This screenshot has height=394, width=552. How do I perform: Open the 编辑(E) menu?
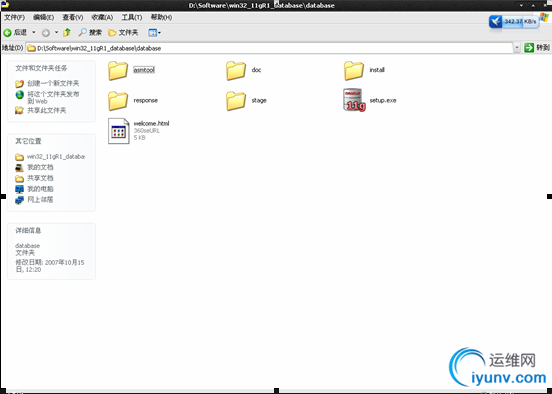[x=43, y=17]
